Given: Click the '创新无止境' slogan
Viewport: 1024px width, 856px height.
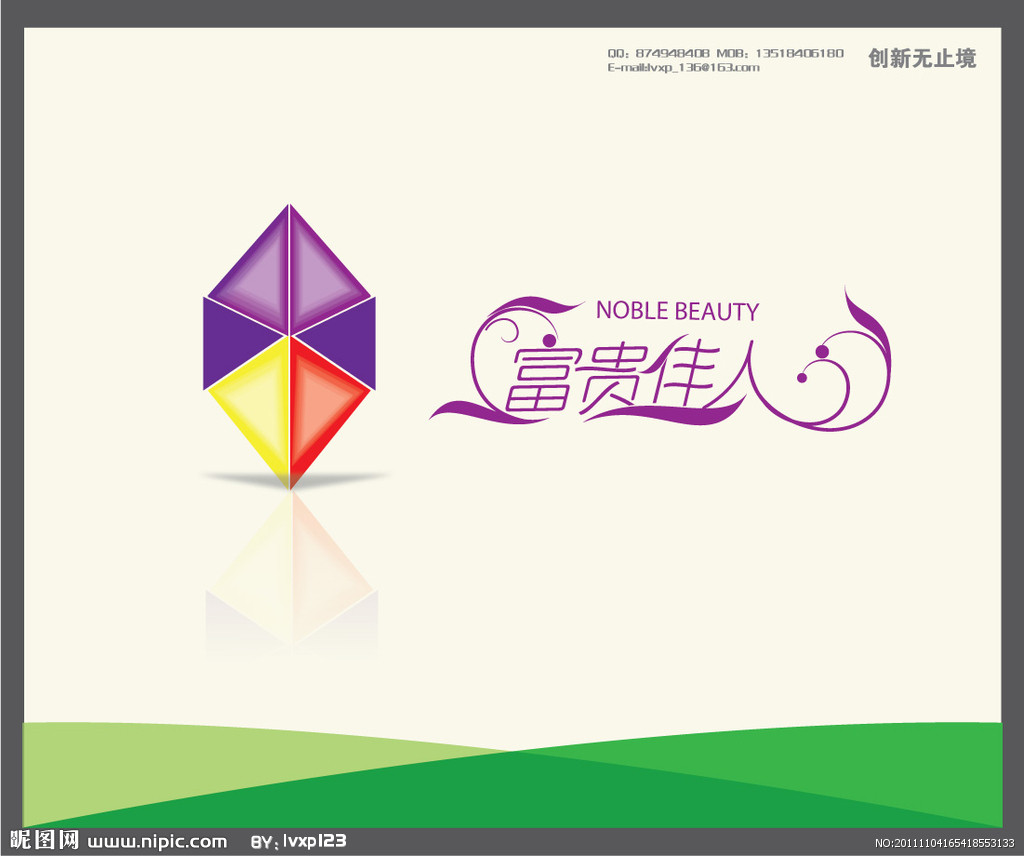Looking at the screenshot, I should [922, 58].
